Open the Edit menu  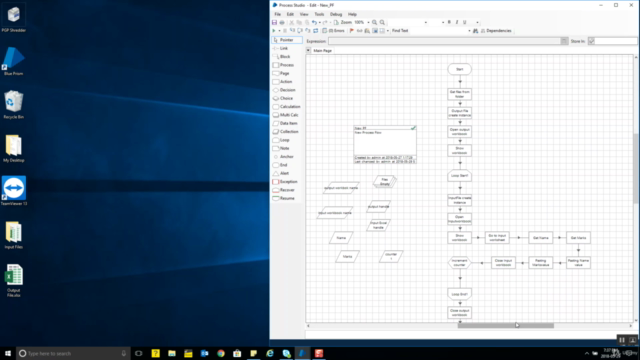pyautogui.click(x=290, y=14)
